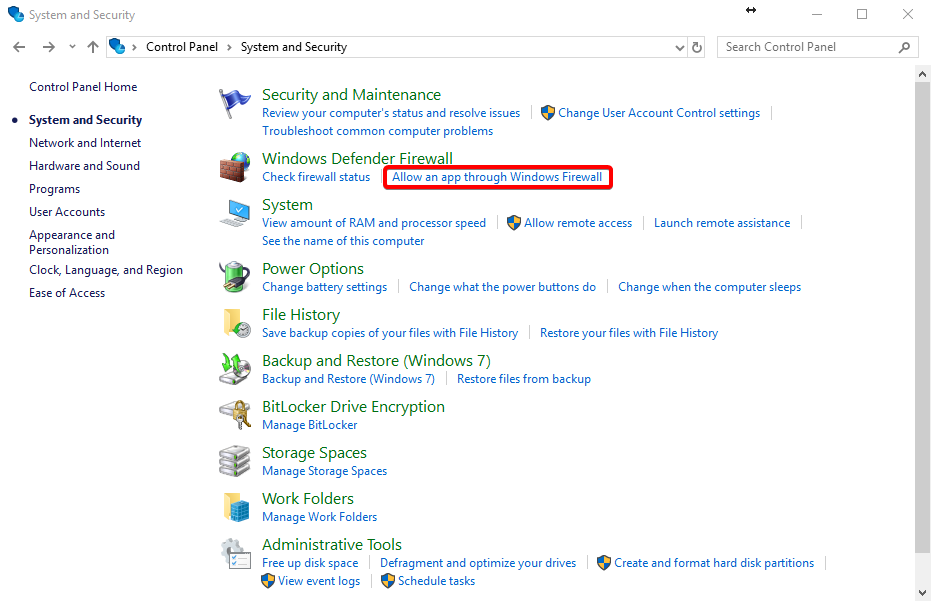
Task: Open Change User Account Control settings
Action: tap(658, 113)
